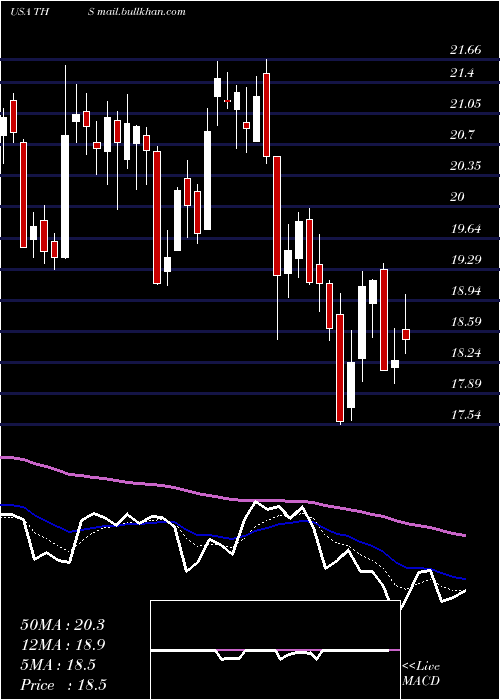Click the 20.7 price axis label
The width and height of the screenshot is (500, 700).
pos(462,135)
